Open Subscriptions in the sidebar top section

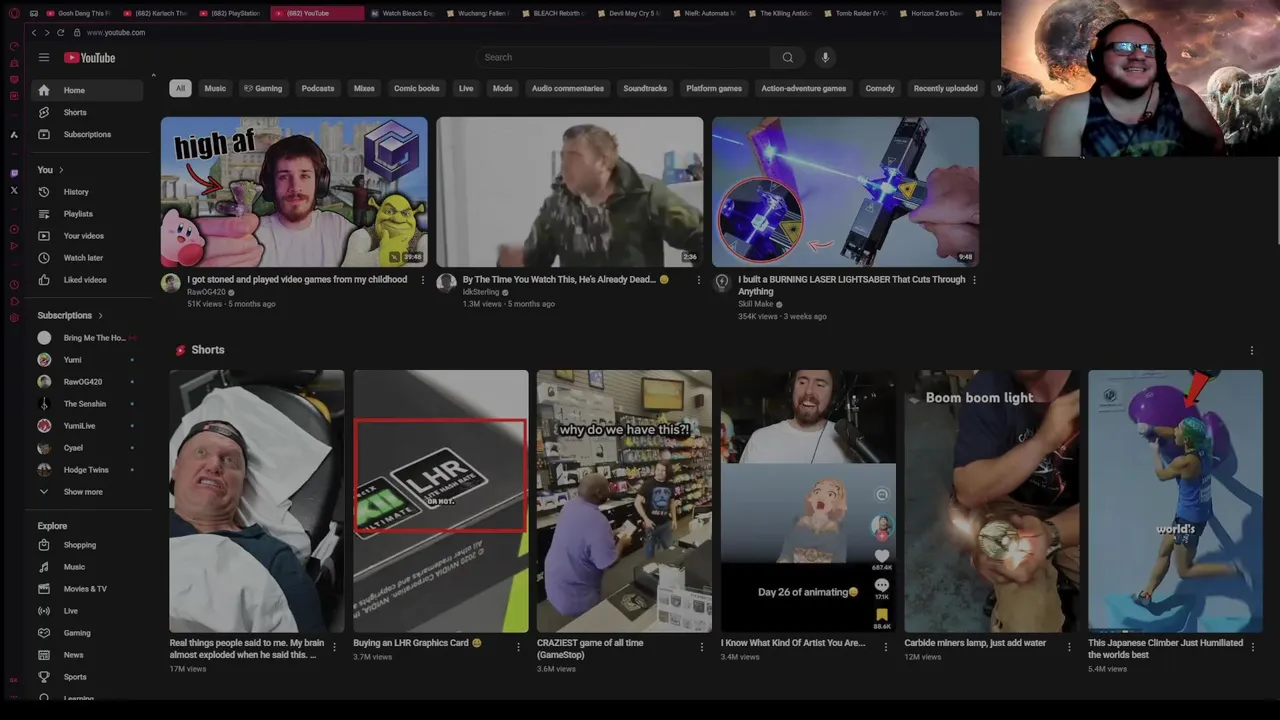click(87, 134)
